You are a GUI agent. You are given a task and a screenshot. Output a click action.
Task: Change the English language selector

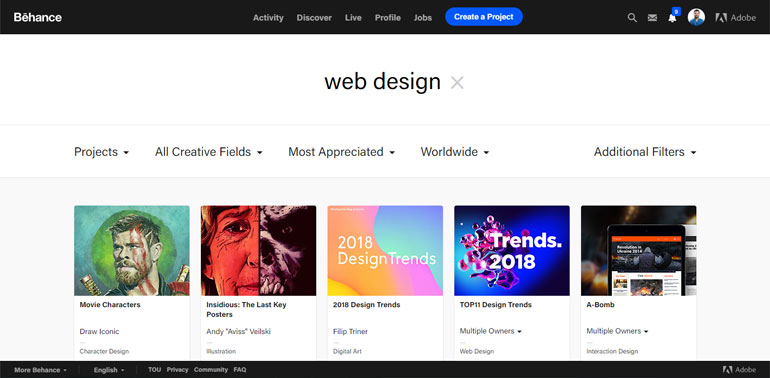[109, 370]
